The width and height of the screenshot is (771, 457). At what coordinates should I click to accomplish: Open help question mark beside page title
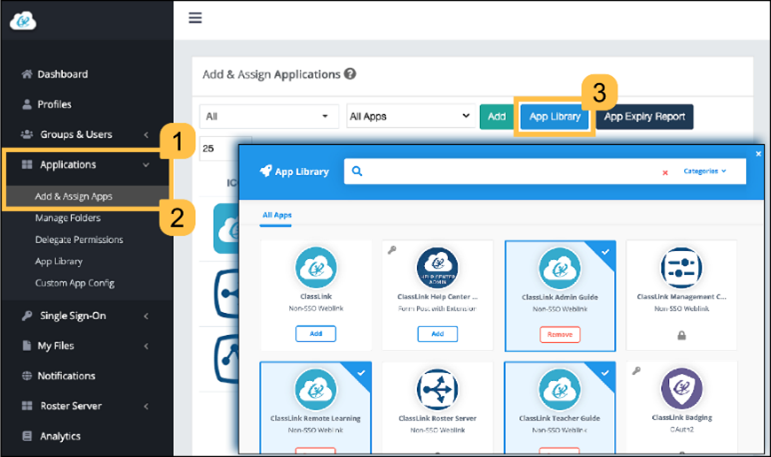(x=350, y=74)
